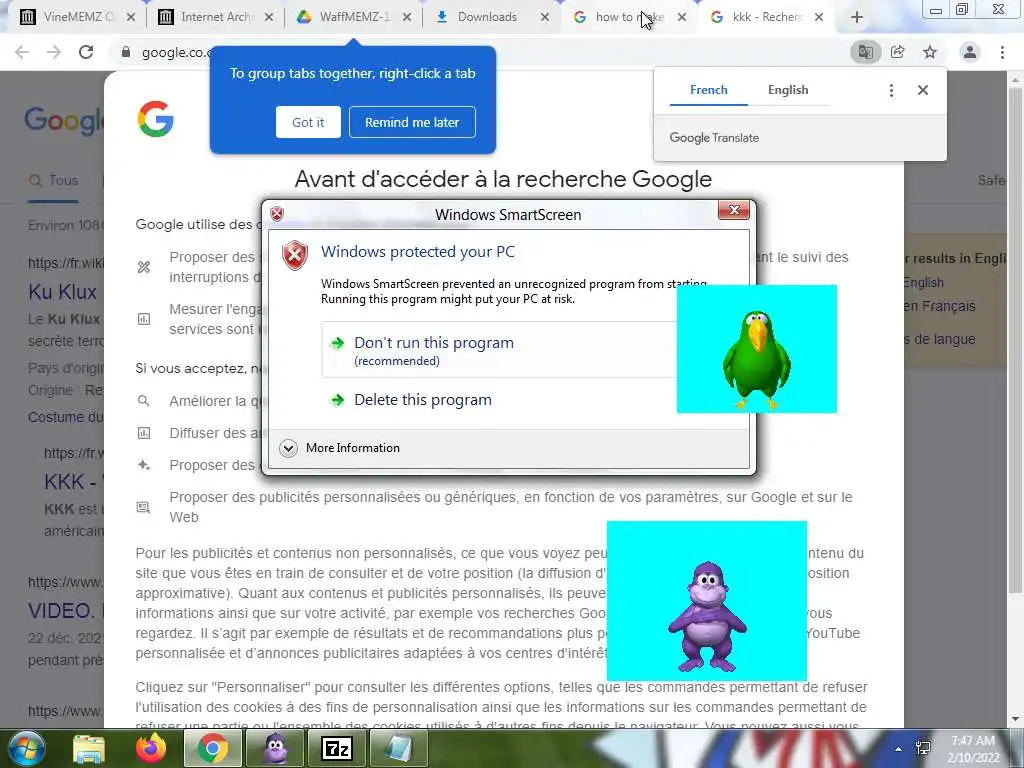Open the Bonzi Buddy taskbar icon
The width and height of the screenshot is (1024, 768).
click(275, 748)
